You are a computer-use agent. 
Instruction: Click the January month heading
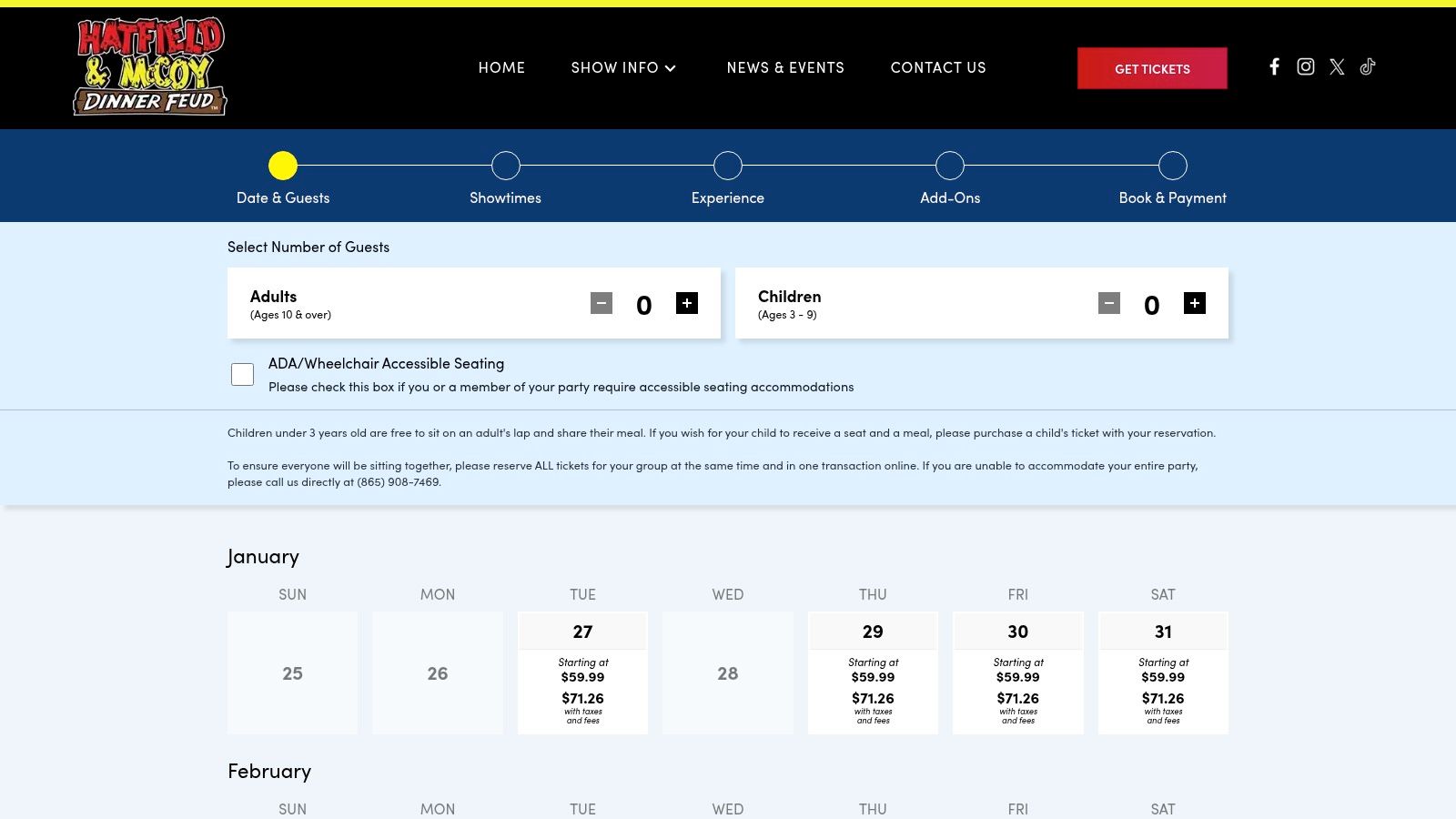coord(263,556)
